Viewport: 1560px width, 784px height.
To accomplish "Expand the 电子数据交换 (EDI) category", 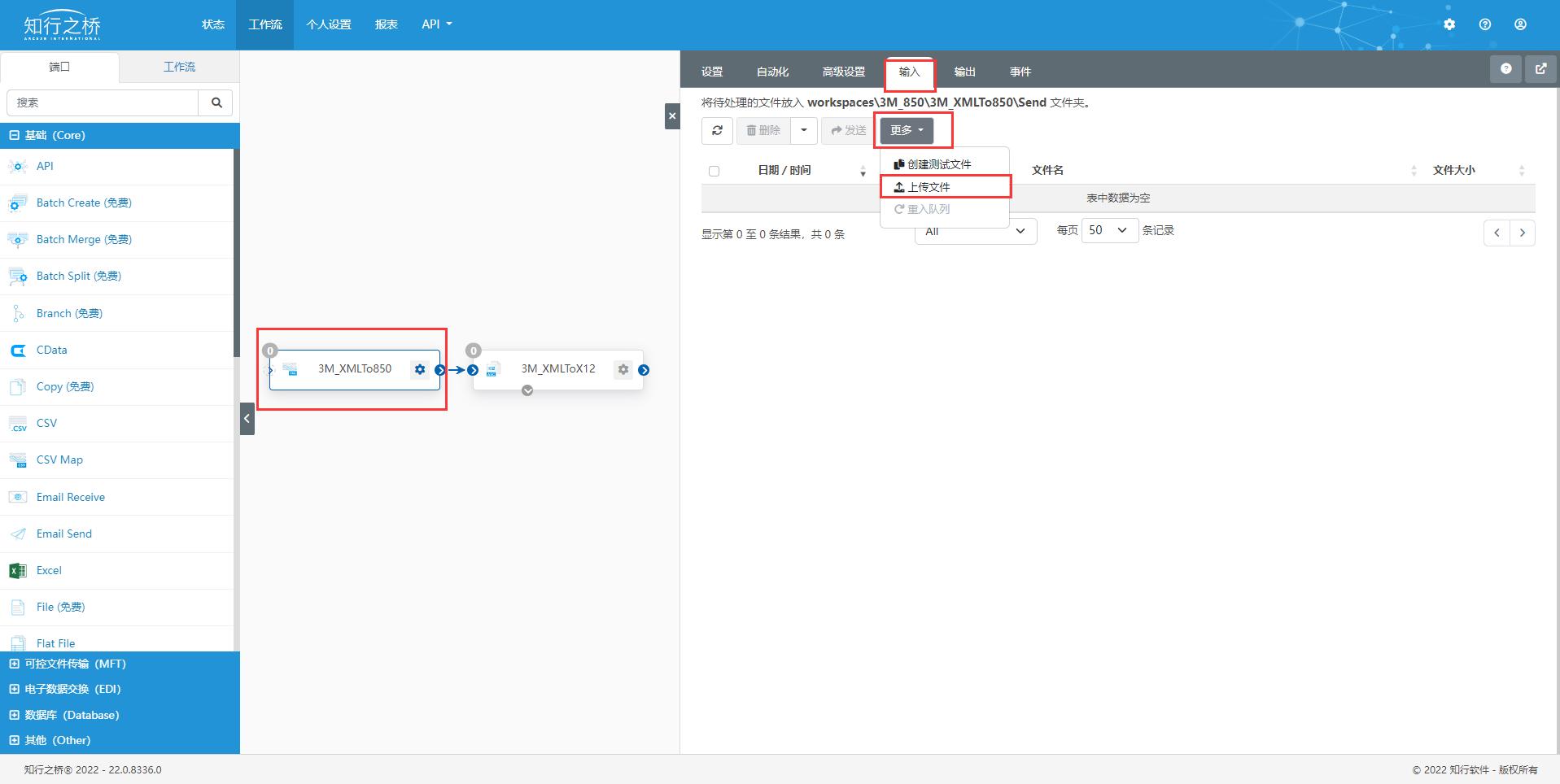I will pos(14,689).
